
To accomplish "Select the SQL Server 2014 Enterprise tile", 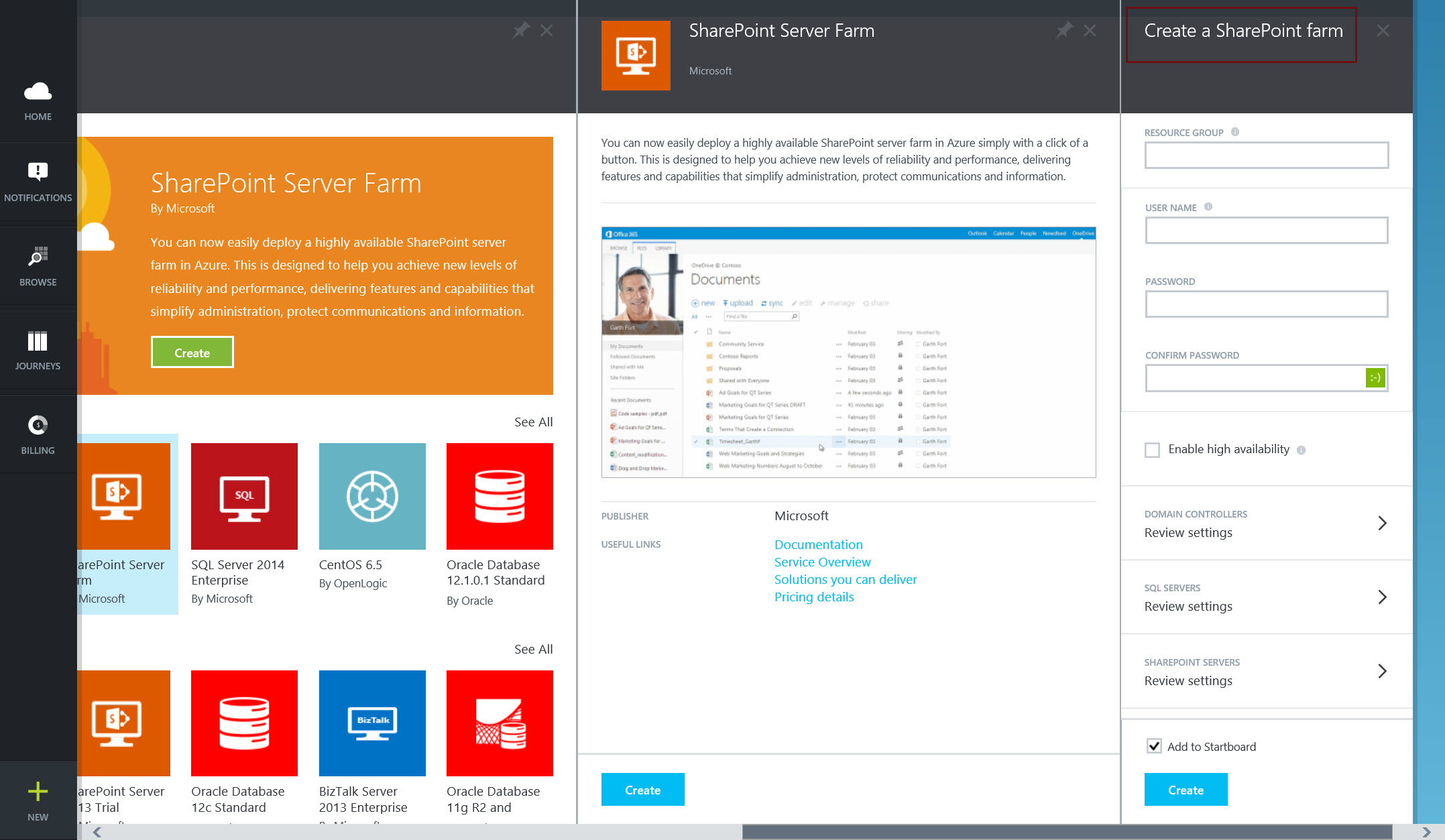I will point(244,524).
